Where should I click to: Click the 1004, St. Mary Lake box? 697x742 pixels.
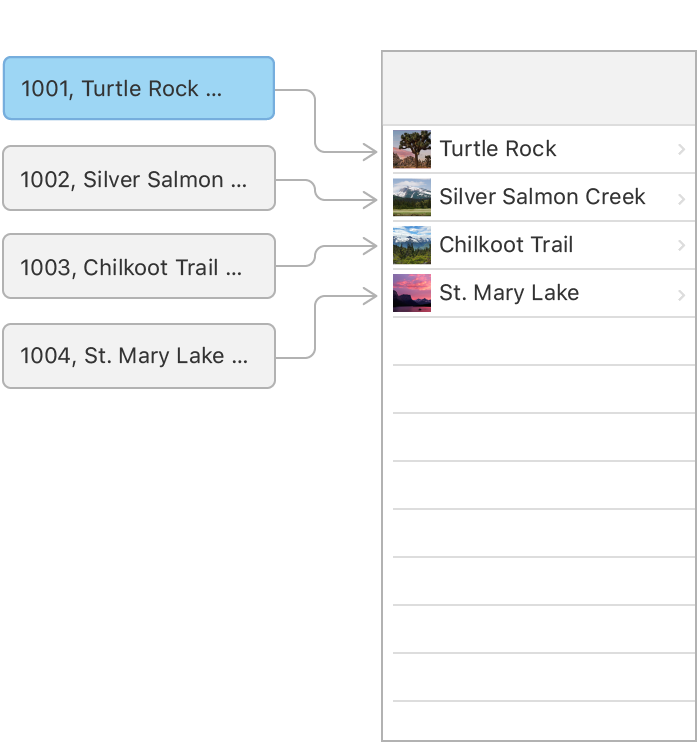click(x=139, y=356)
